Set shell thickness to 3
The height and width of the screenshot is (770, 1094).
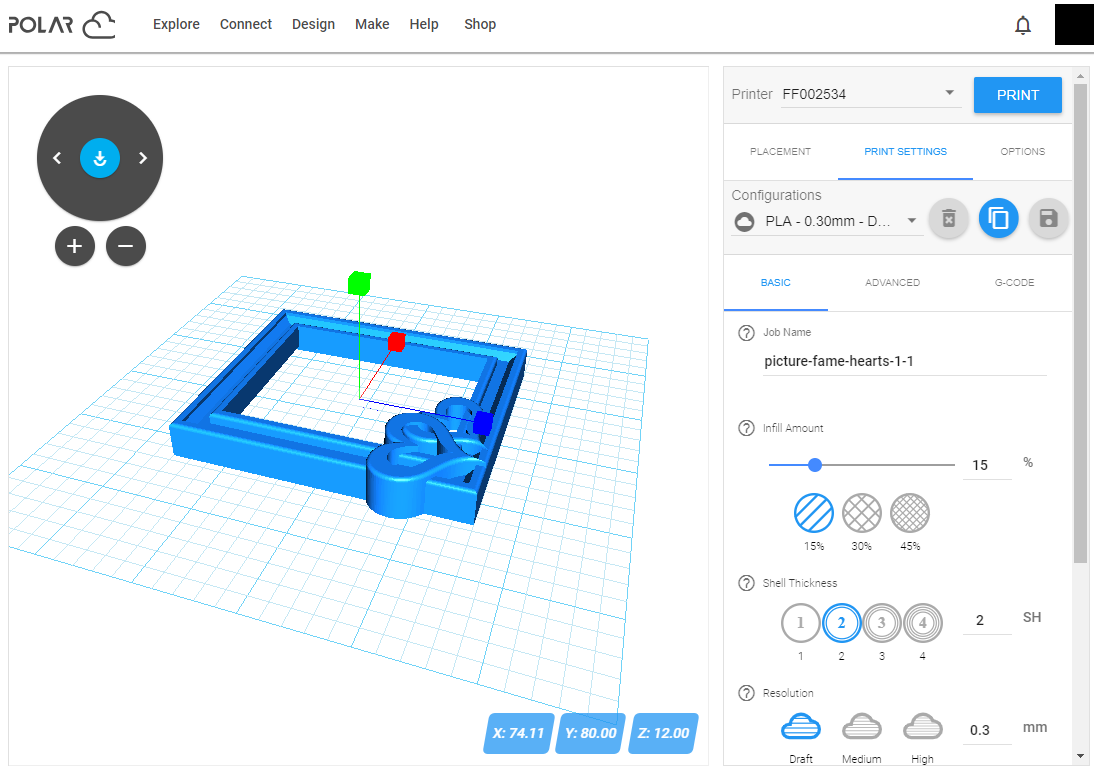882,623
